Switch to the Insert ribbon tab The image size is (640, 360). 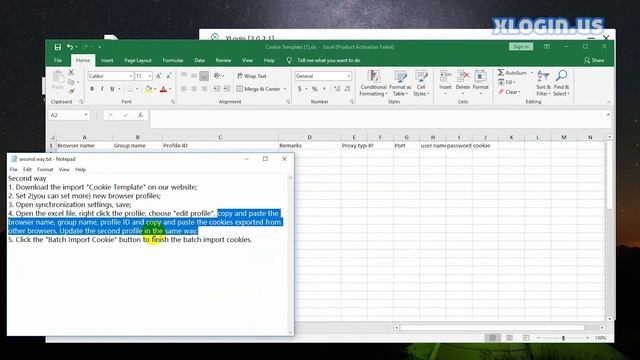point(107,60)
